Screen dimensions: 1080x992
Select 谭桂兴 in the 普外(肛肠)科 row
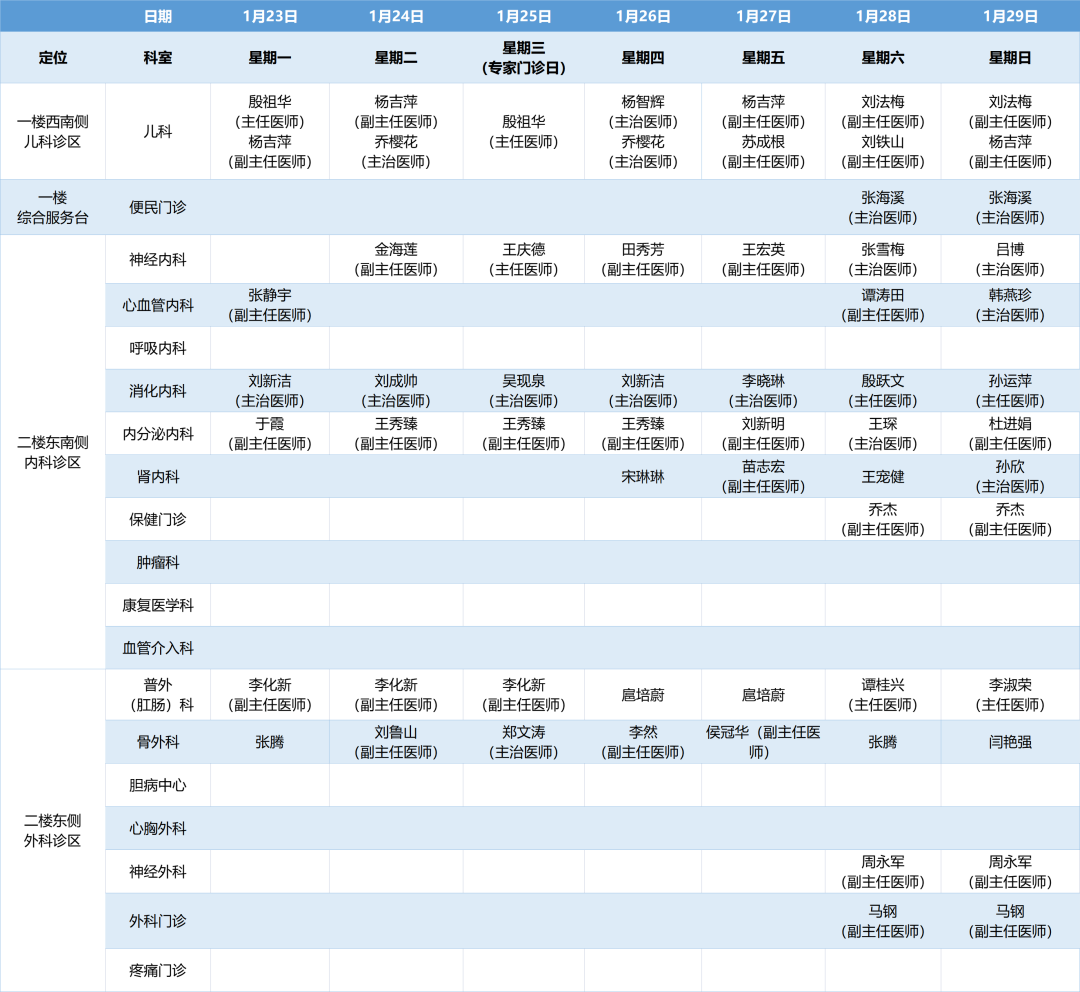[x=883, y=685]
